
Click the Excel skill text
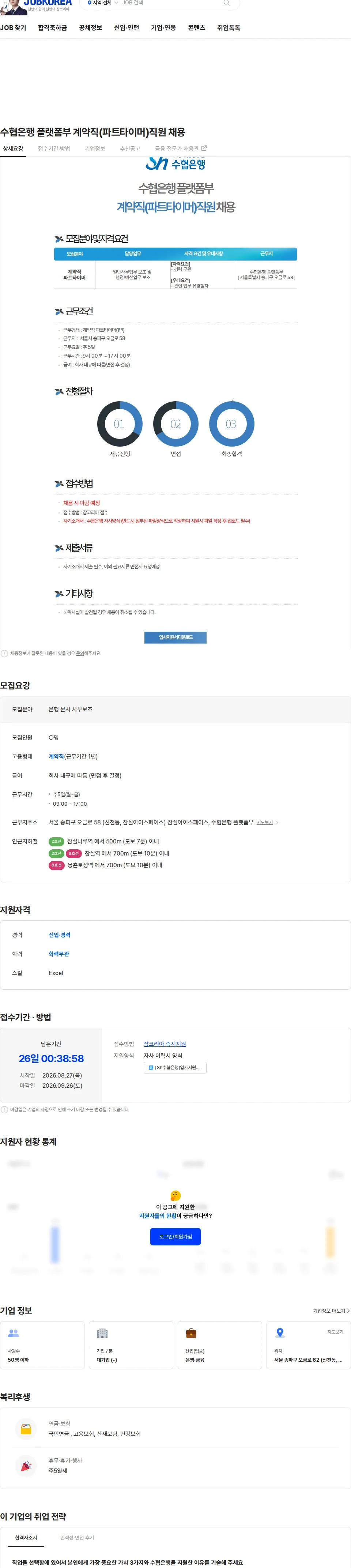56,973
